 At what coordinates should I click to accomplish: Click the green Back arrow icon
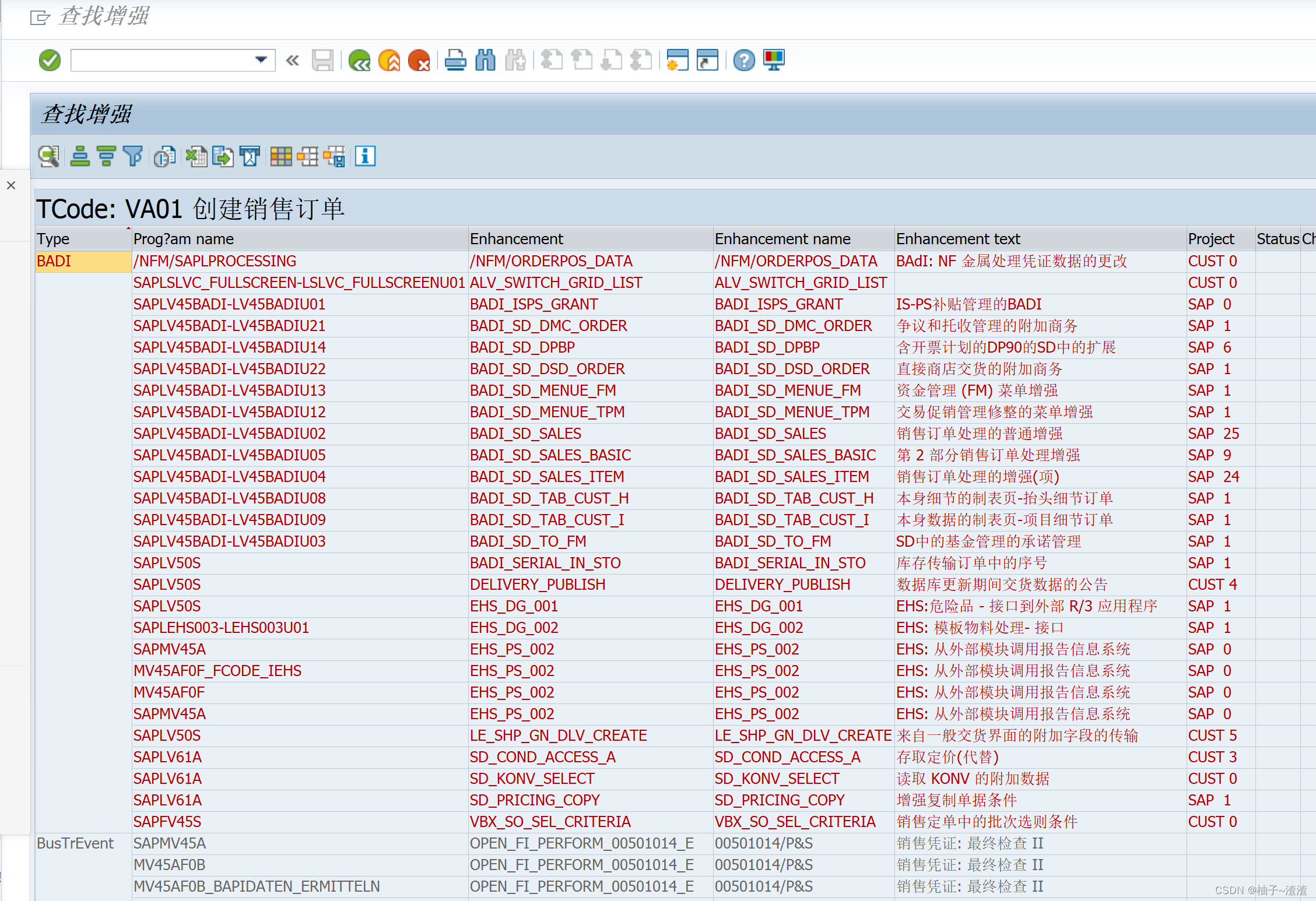click(x=359, y=60)
